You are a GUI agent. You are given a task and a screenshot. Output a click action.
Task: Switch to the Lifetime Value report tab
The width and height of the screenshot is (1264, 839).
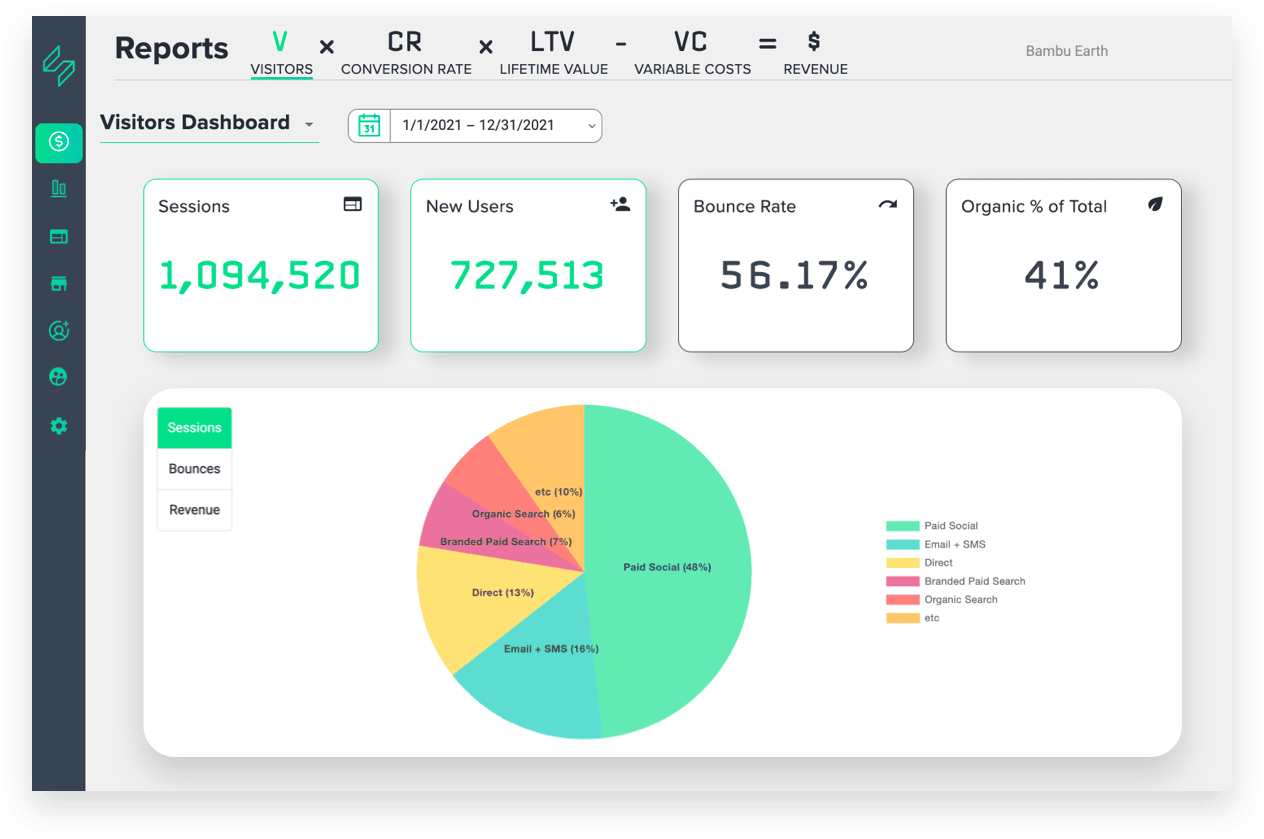coord(554,54)
